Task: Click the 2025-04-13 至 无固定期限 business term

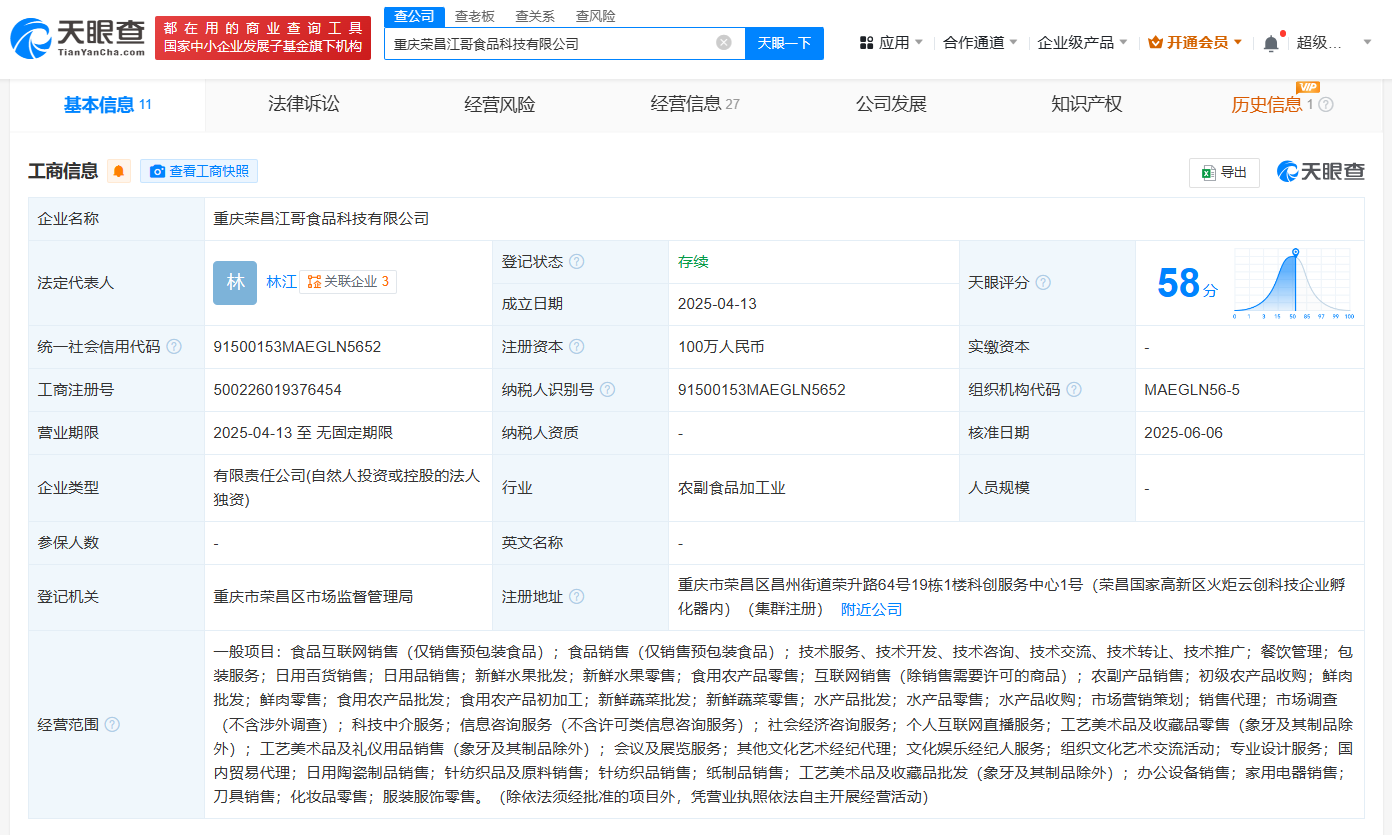Action: 303,433
